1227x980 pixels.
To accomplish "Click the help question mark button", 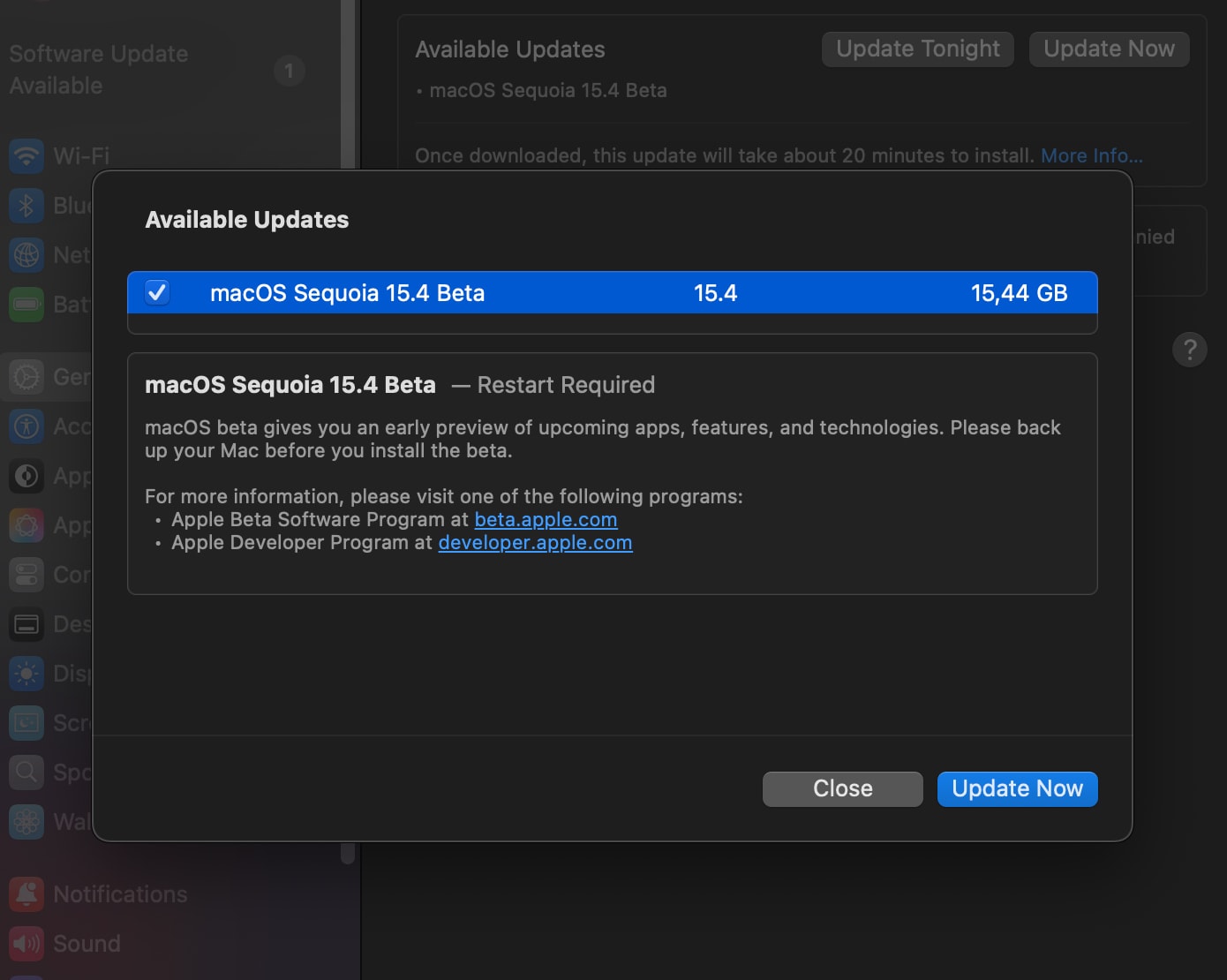I will tap(1189, 350).
